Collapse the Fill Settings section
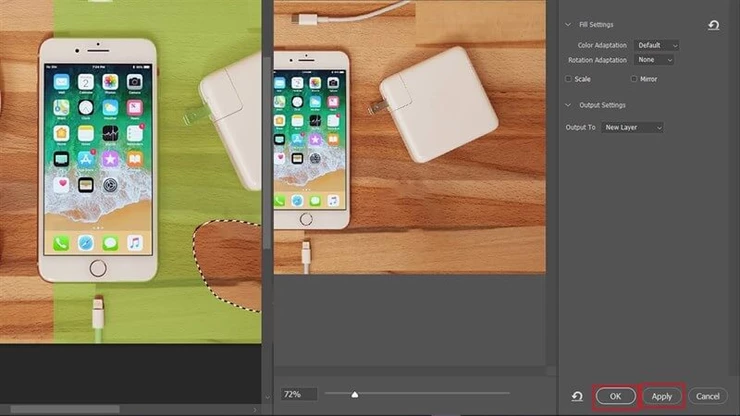 (568, 24)
